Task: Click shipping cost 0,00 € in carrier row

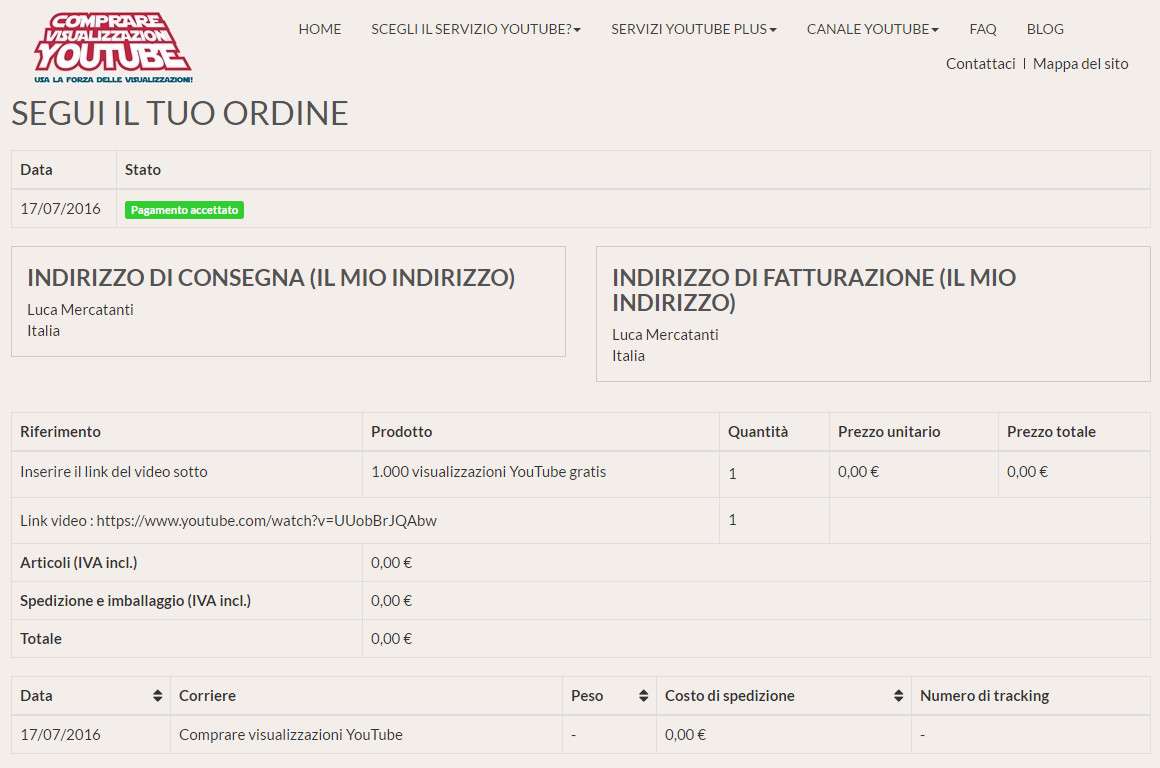Action: (685, 735)
